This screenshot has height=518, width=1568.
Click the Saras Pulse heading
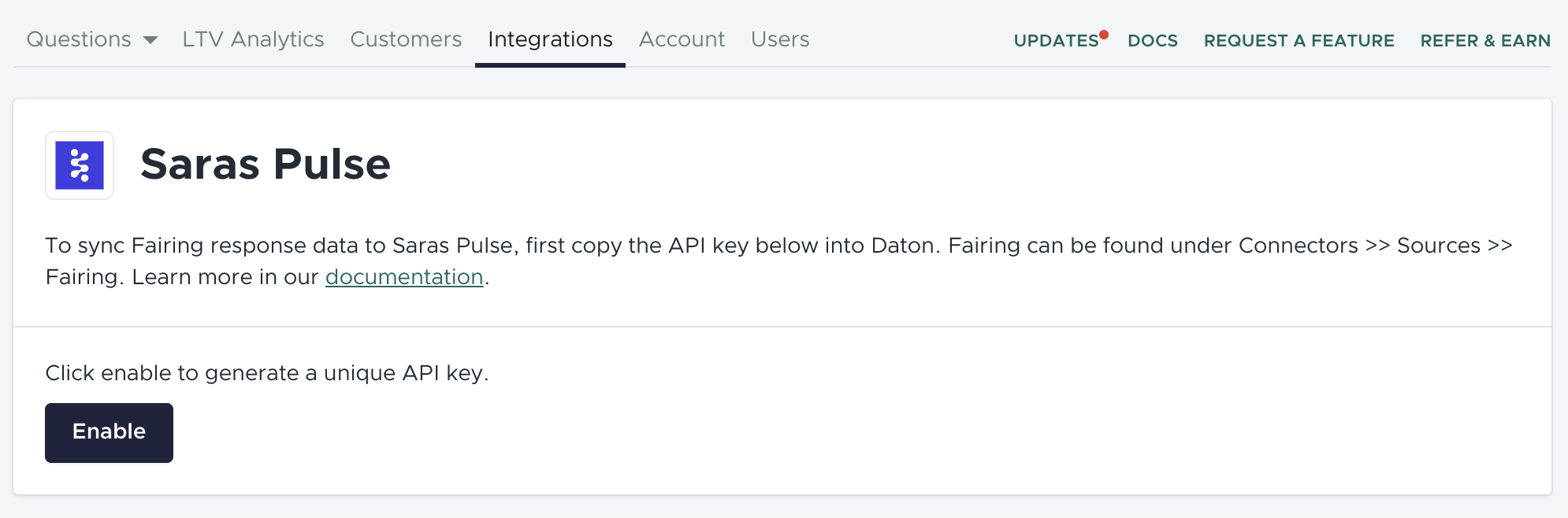point(266,165)
